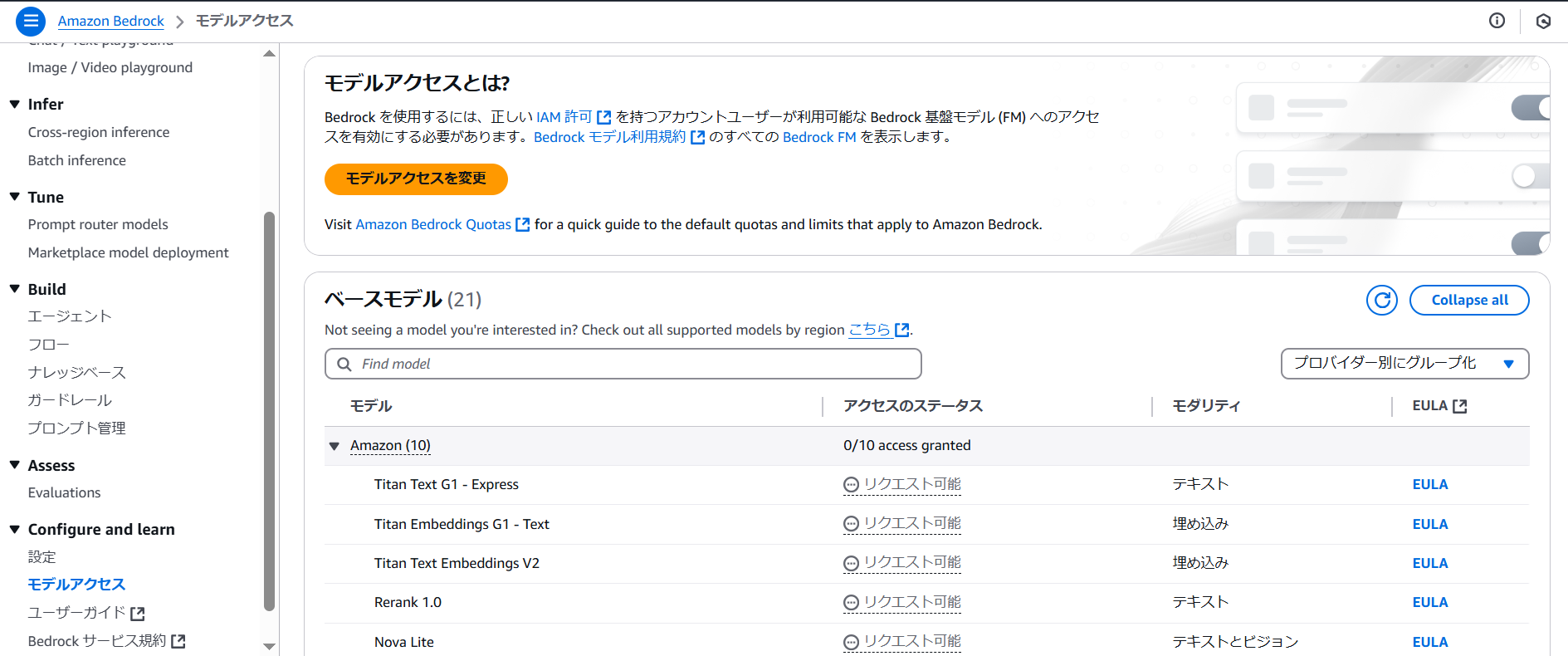Open EULA link for Titan Text G1 - Express
This screenshot has width=1568, height=656.
point(1430,484)
